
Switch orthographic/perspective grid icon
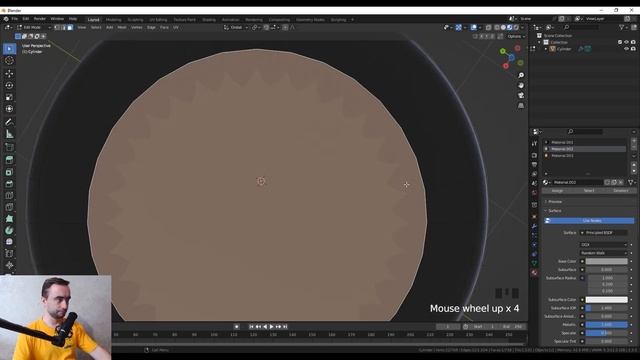click(521, 105)
